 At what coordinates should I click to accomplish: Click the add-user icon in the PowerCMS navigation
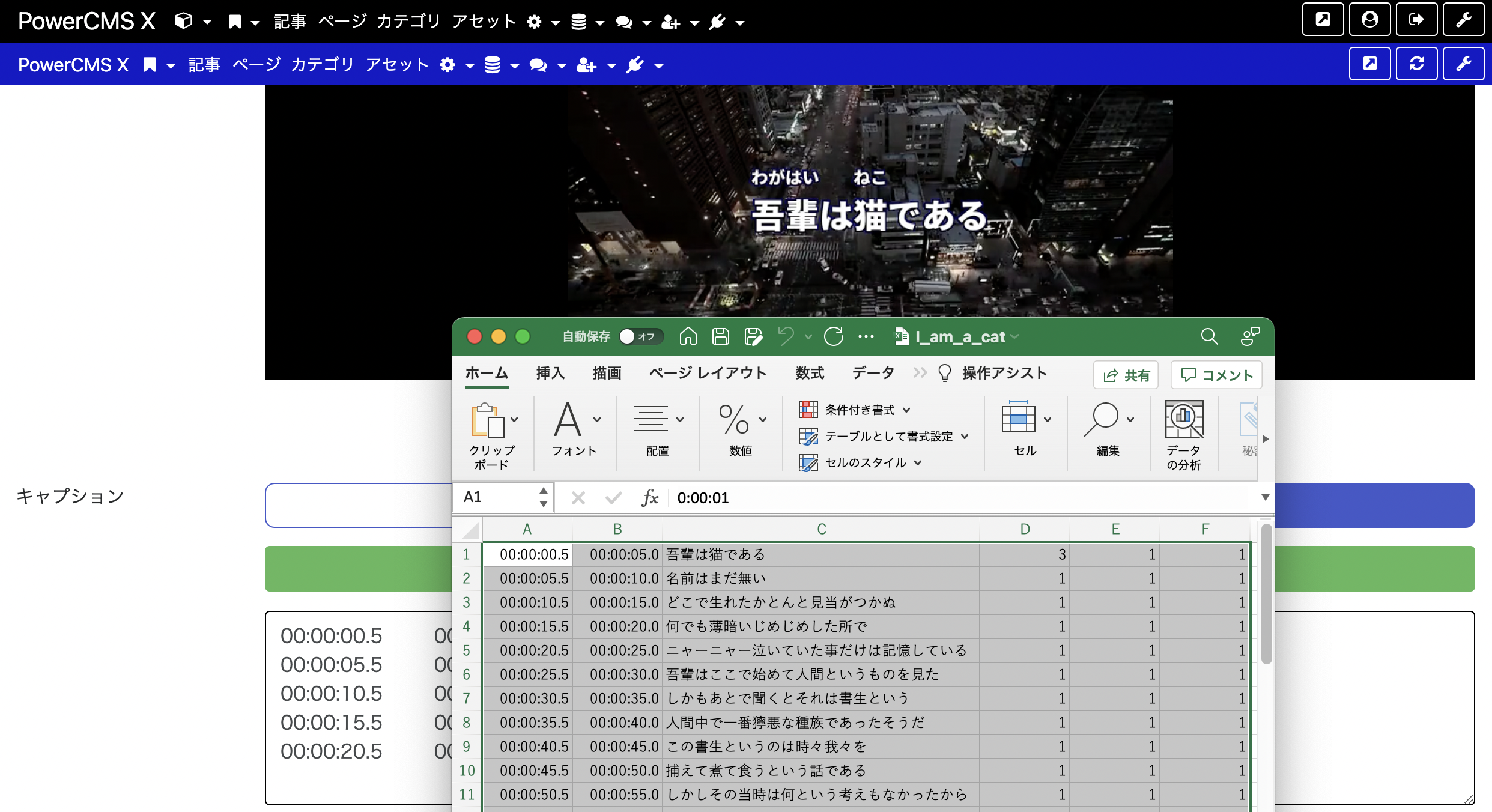click(670, 22)
